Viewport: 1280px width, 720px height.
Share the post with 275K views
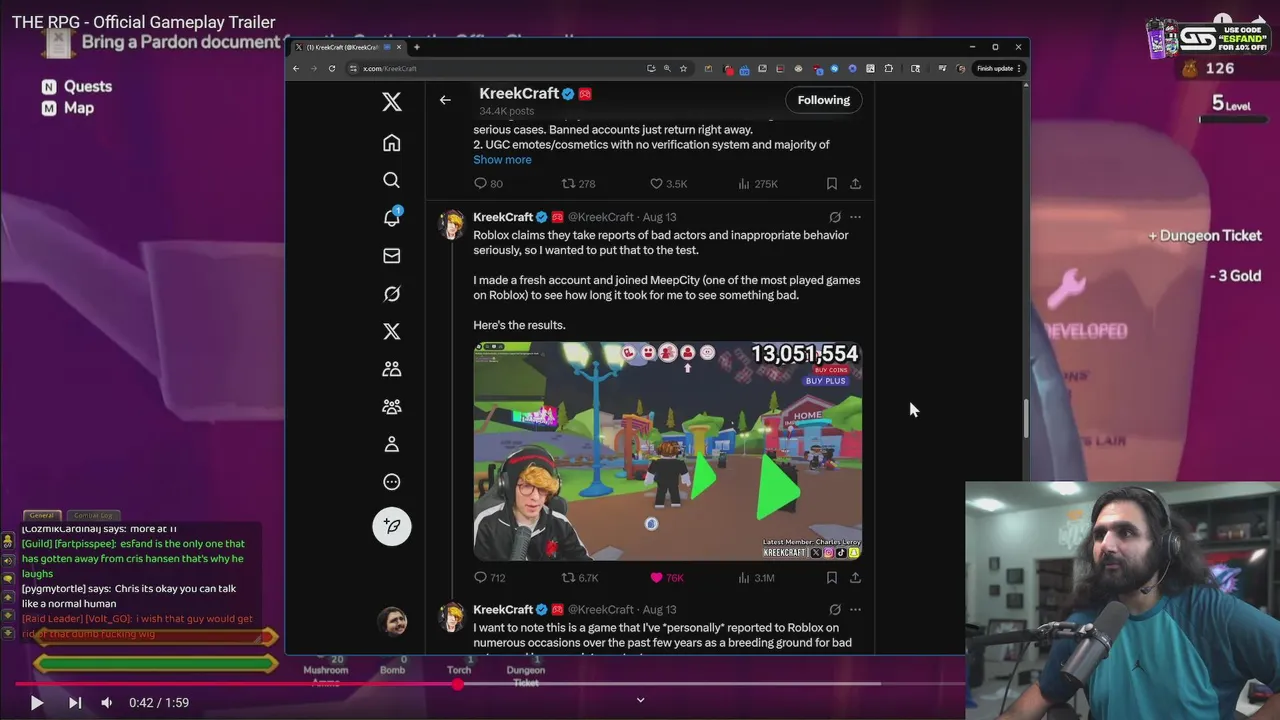coord(855,184)
